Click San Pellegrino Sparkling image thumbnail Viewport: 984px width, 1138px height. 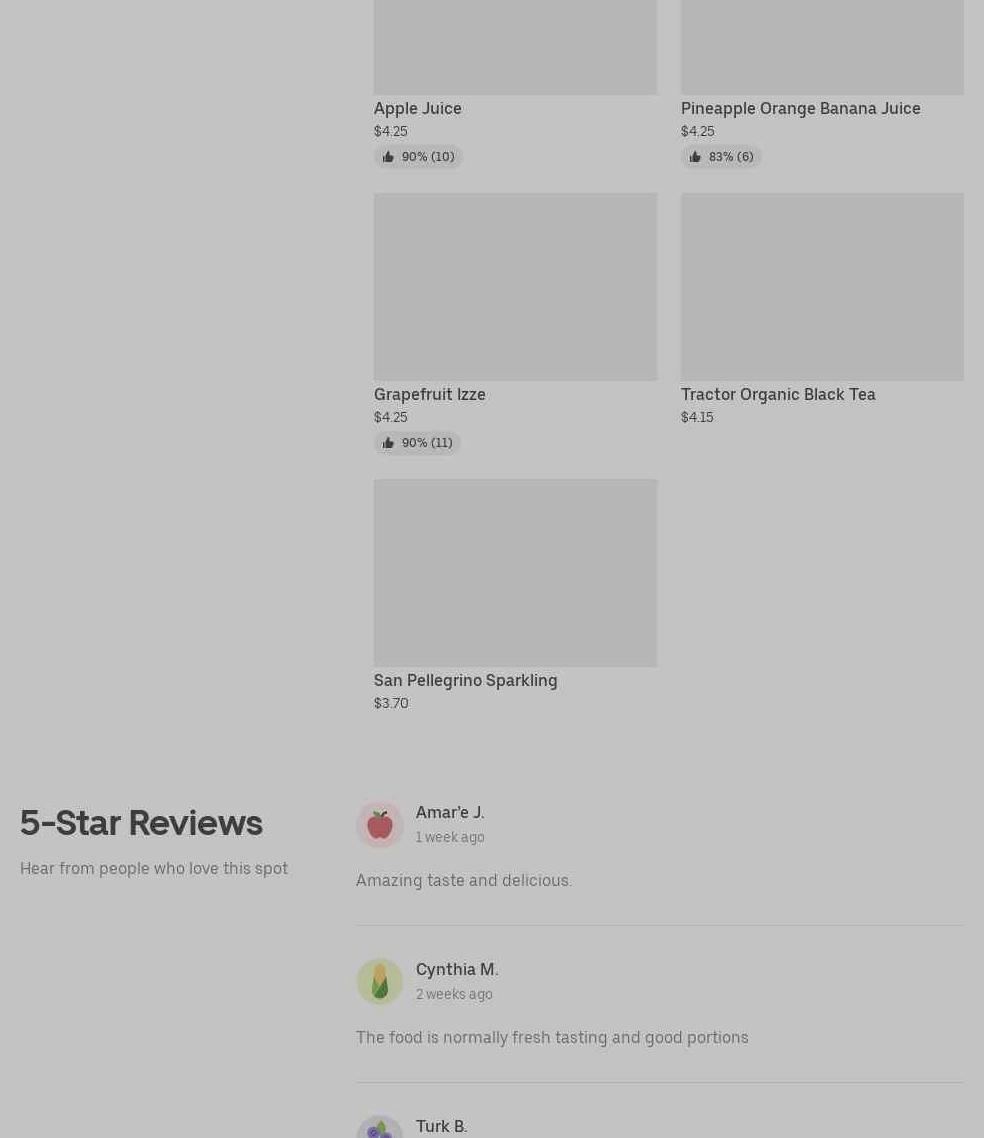tap(515, 573)
